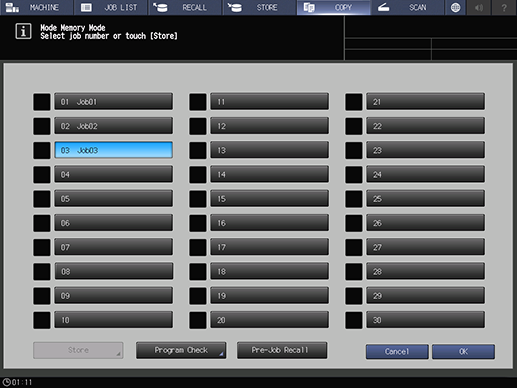The image size is (517, 388).
Task: Choose job slot 25
Action: 426,199
